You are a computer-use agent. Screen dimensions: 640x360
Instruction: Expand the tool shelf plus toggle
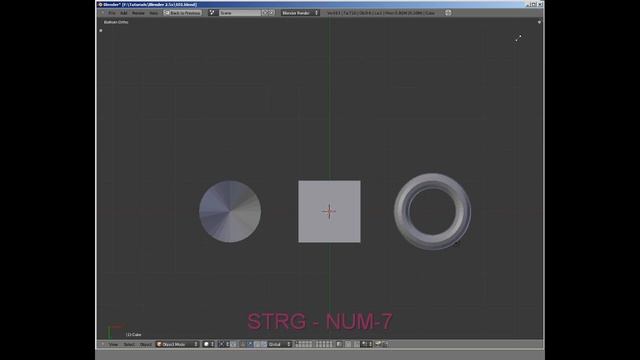point(101,31)
